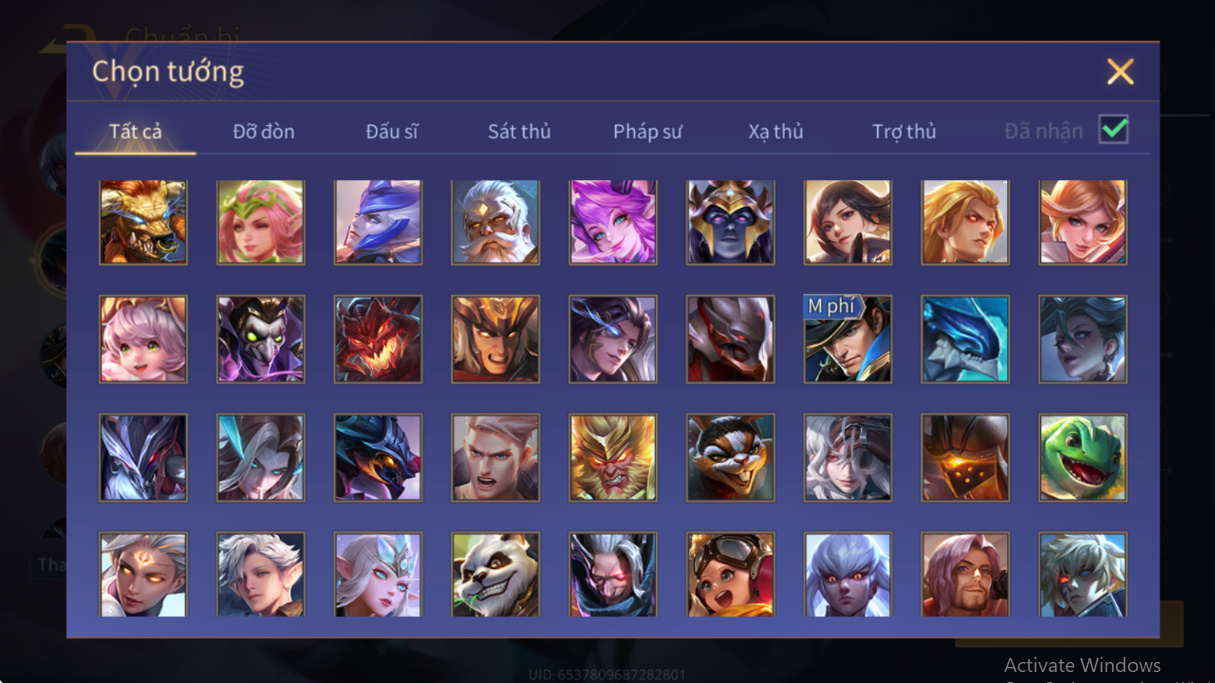Select the goggles-wearing kid hero

pos(730,575)
